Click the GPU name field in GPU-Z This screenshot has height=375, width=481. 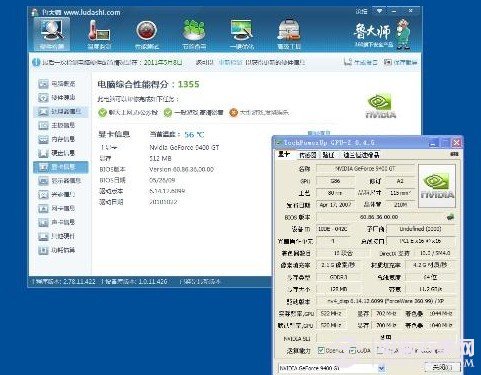pyautogui.click(x=365, y=168)
